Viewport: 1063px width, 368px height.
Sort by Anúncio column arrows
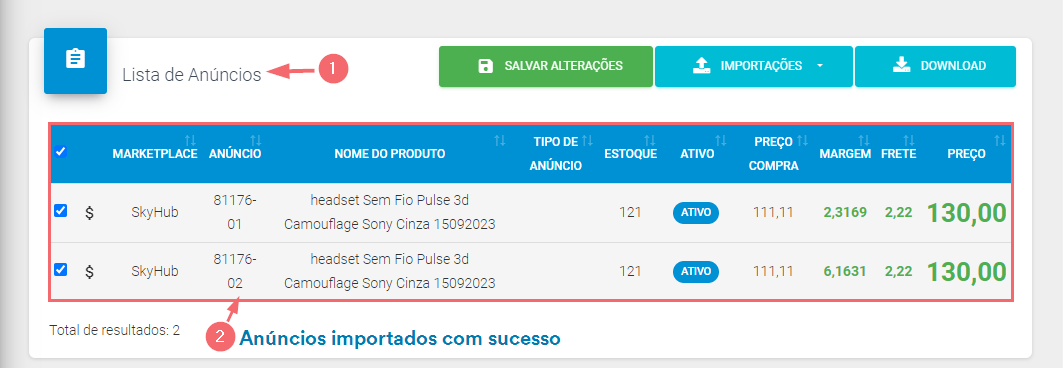(x=256, y=140)
